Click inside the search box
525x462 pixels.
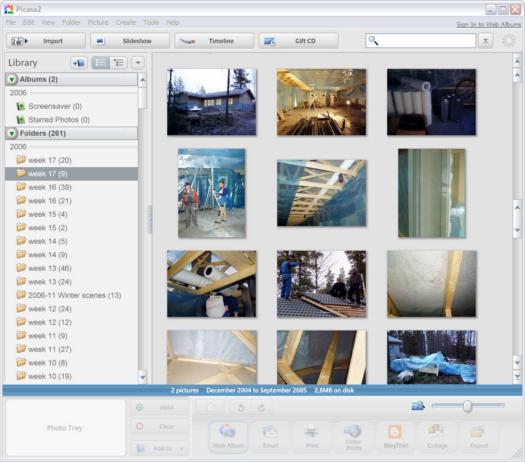tap(421, 41)
